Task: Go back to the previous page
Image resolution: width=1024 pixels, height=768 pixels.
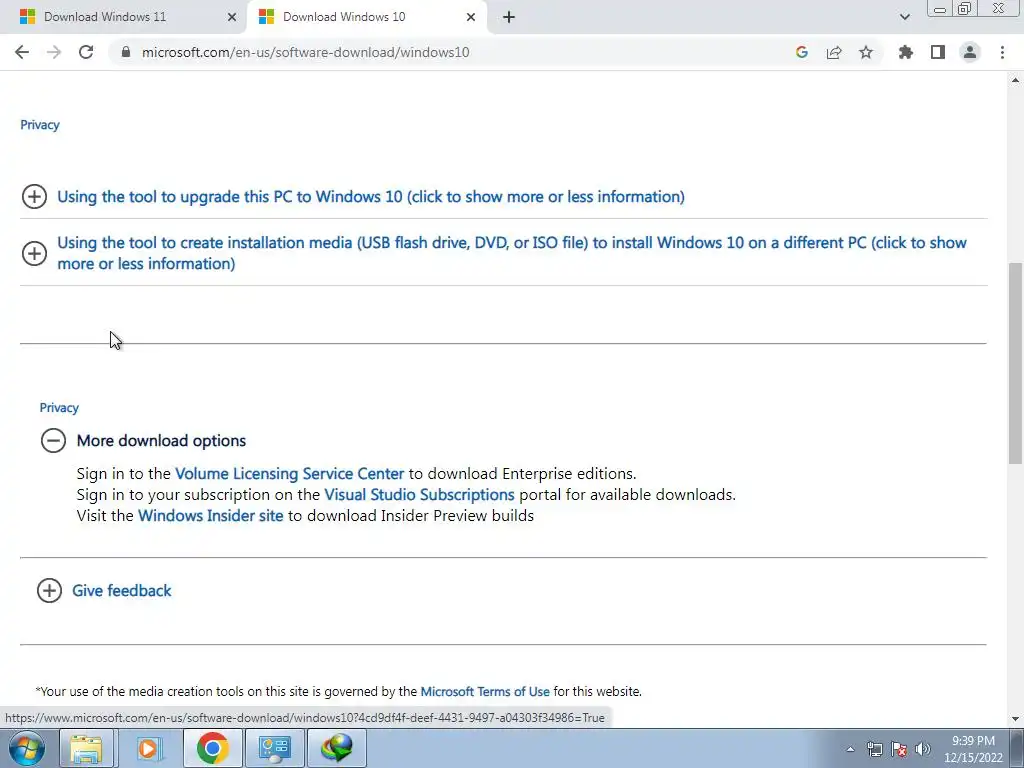Action: (22, 52)
